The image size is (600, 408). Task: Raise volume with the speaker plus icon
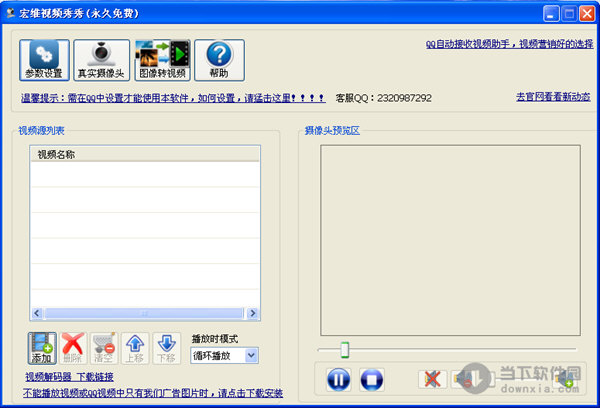click(566, 379)
